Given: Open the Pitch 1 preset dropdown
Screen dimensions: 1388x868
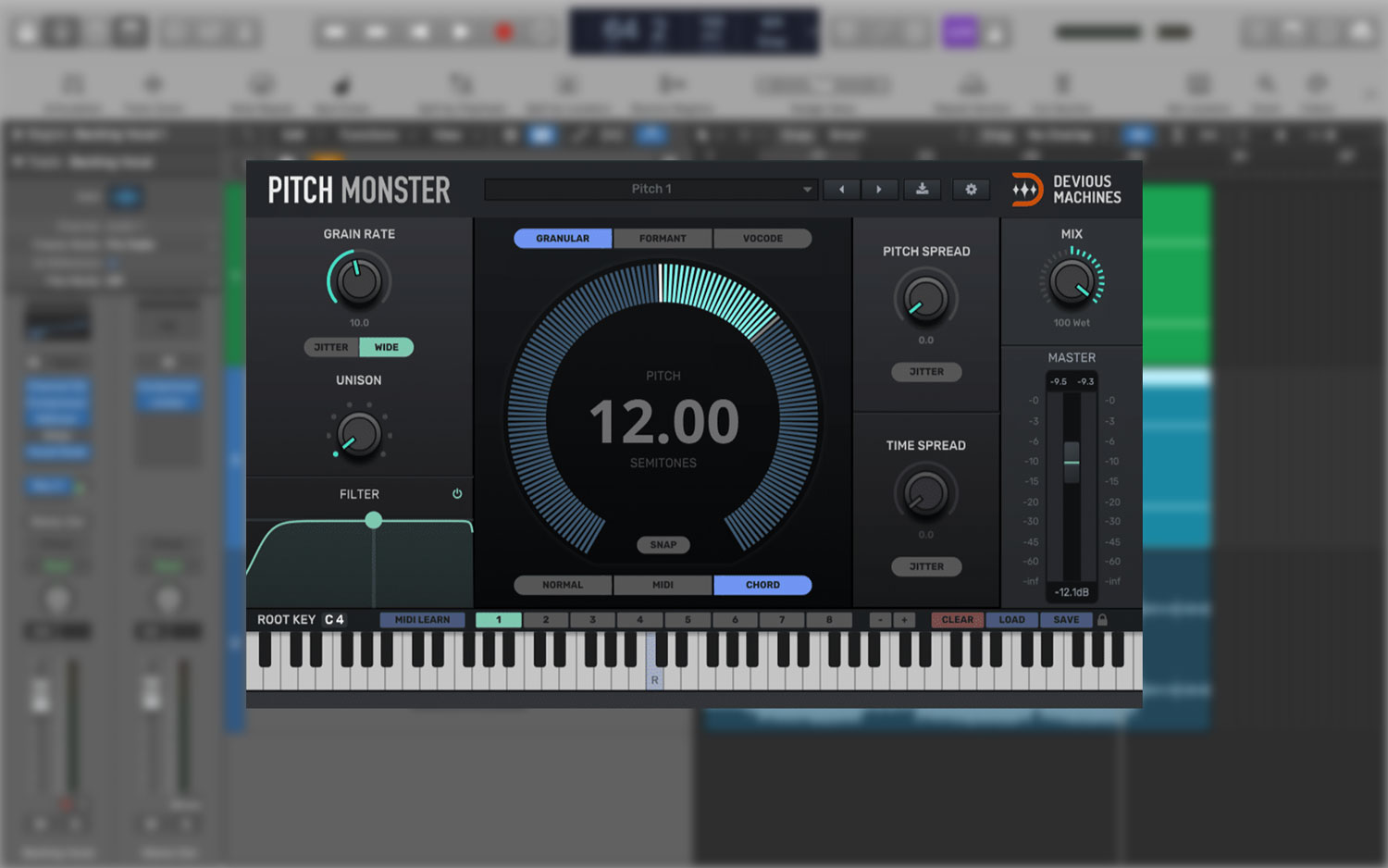Looking at the screenshot, I should click(651, 189).
